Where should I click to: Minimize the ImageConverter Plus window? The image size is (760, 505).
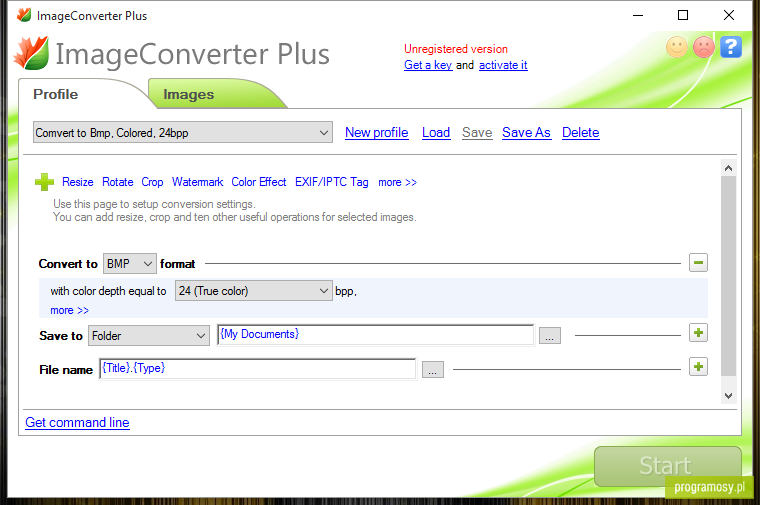pos(638,16)
